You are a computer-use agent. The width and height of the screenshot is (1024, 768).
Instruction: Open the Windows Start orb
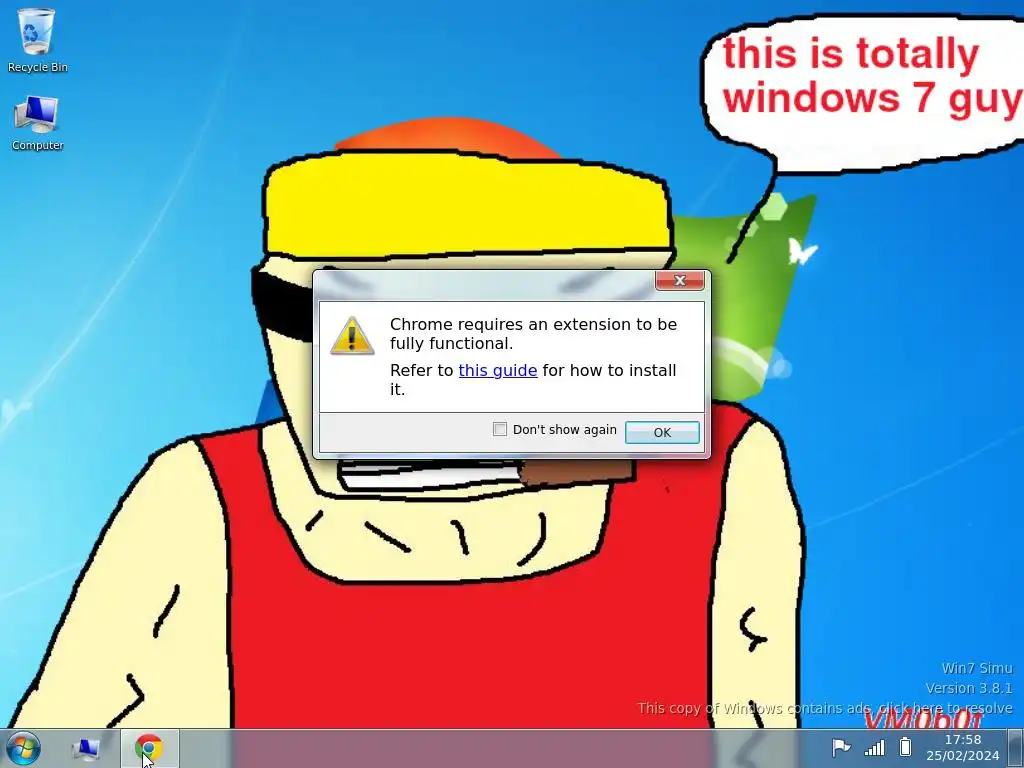(23, 748)
